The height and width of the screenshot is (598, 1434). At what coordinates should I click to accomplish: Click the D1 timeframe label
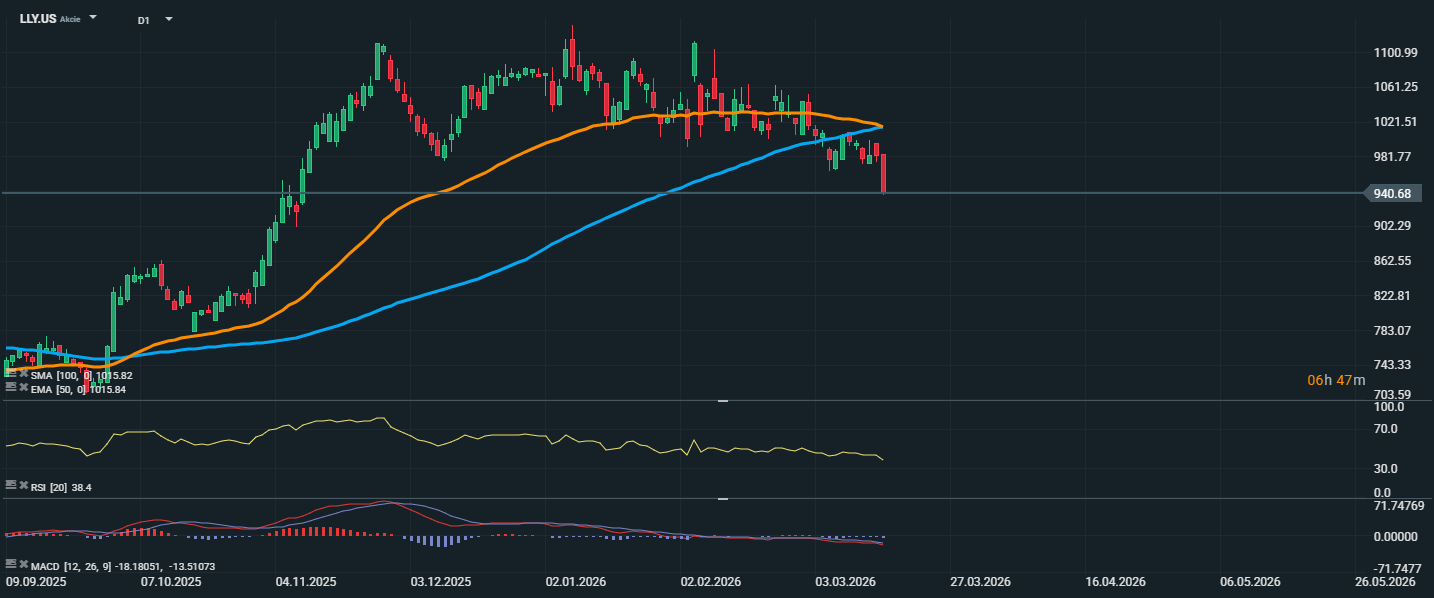[143, 20]
